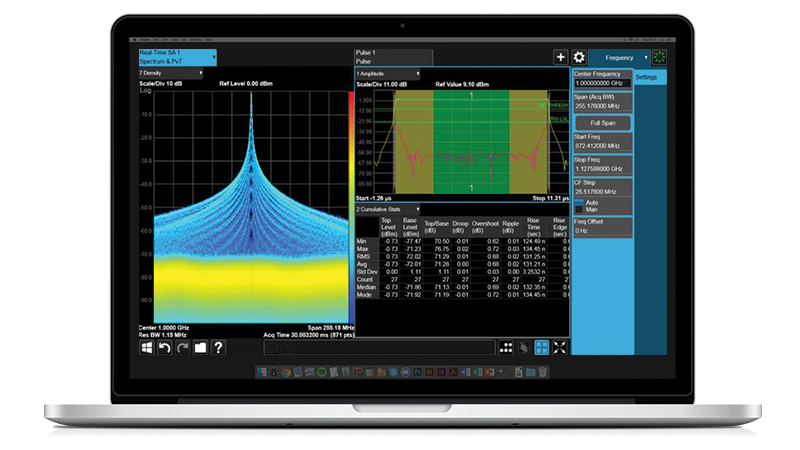800x450 pixels.
Task: Select the four-pane grid view icon
Action: 541,348
